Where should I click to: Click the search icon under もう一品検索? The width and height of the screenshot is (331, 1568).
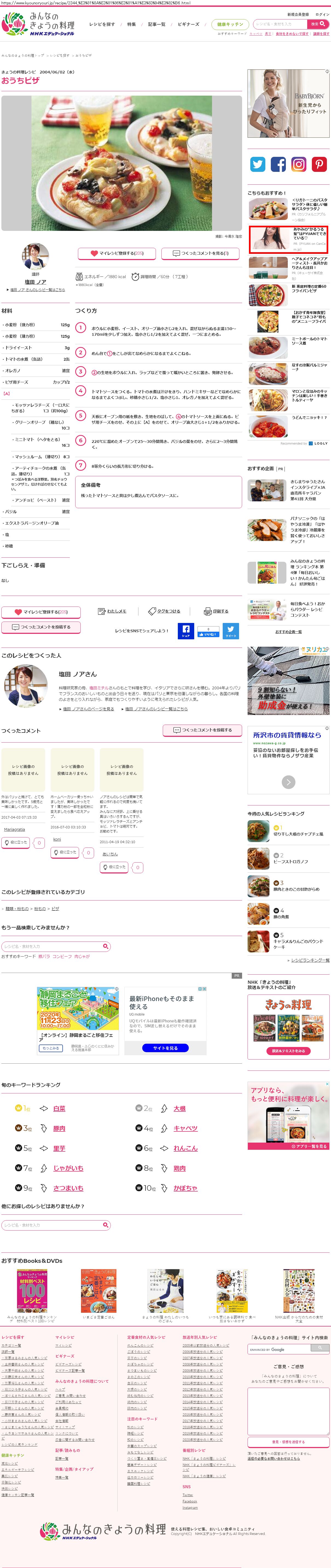coord(106,946)
